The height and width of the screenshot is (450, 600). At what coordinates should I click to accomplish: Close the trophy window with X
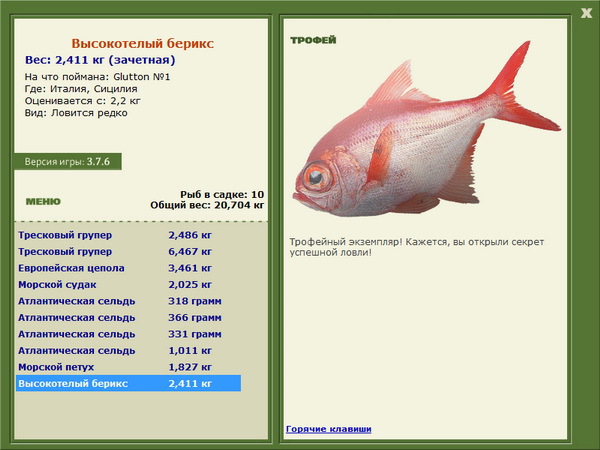tap(586, 13)
